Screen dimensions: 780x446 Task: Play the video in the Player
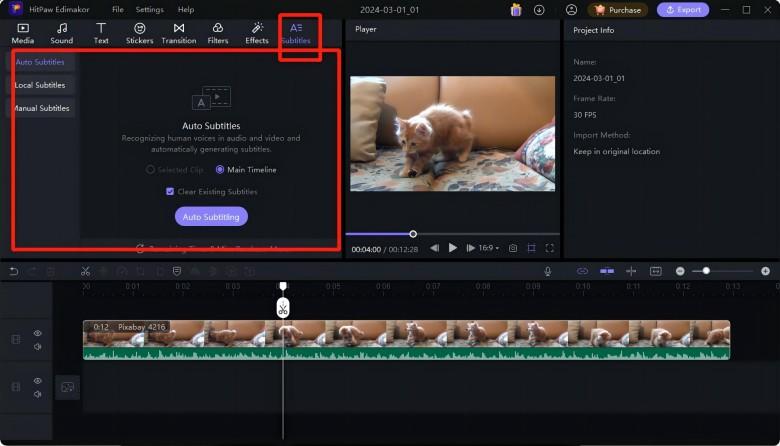pyautogui.click(x=453, y=248)
